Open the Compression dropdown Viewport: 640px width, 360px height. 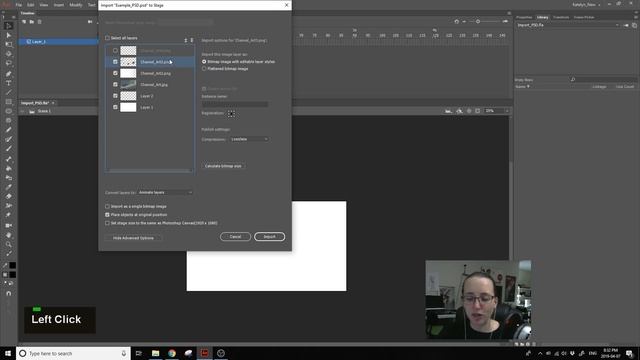(249, 139)
